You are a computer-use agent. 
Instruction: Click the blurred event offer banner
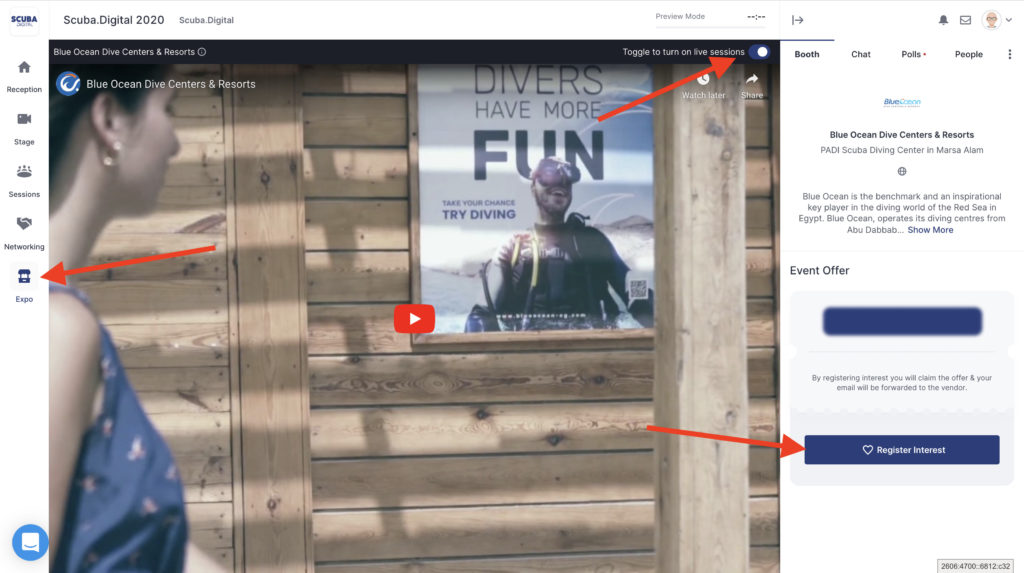pos(902,321)
